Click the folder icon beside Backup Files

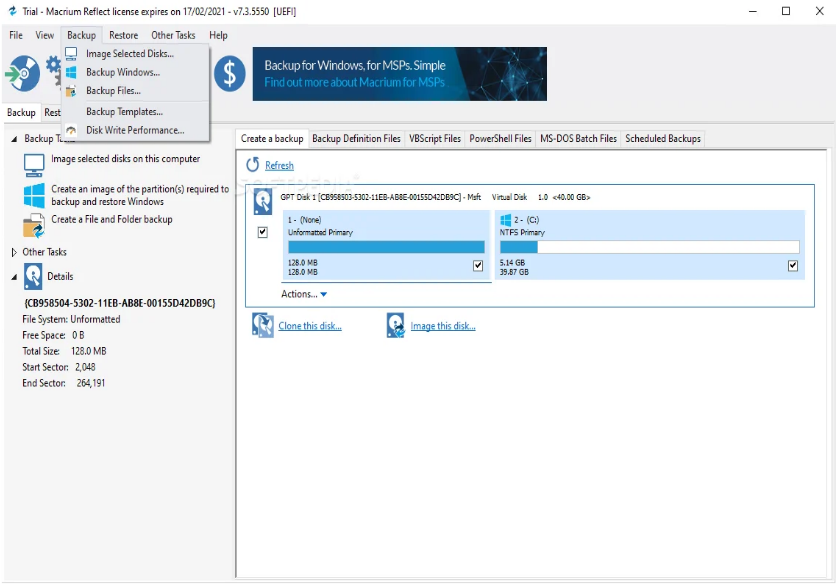tap(71, 91)
